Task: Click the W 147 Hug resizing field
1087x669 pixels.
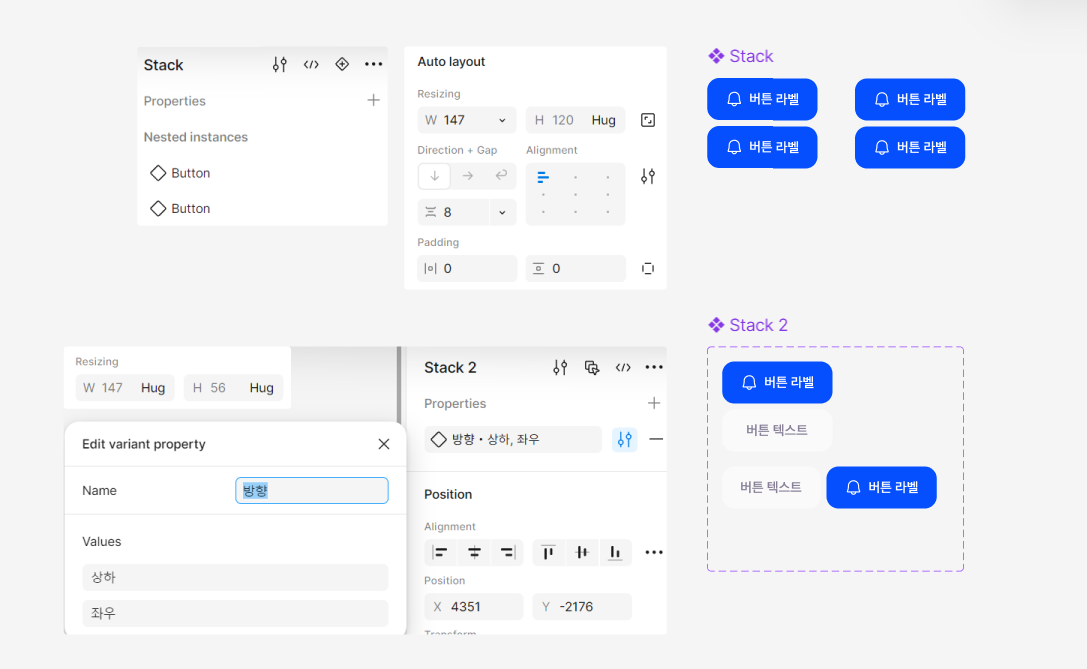Action: [125, 388]
